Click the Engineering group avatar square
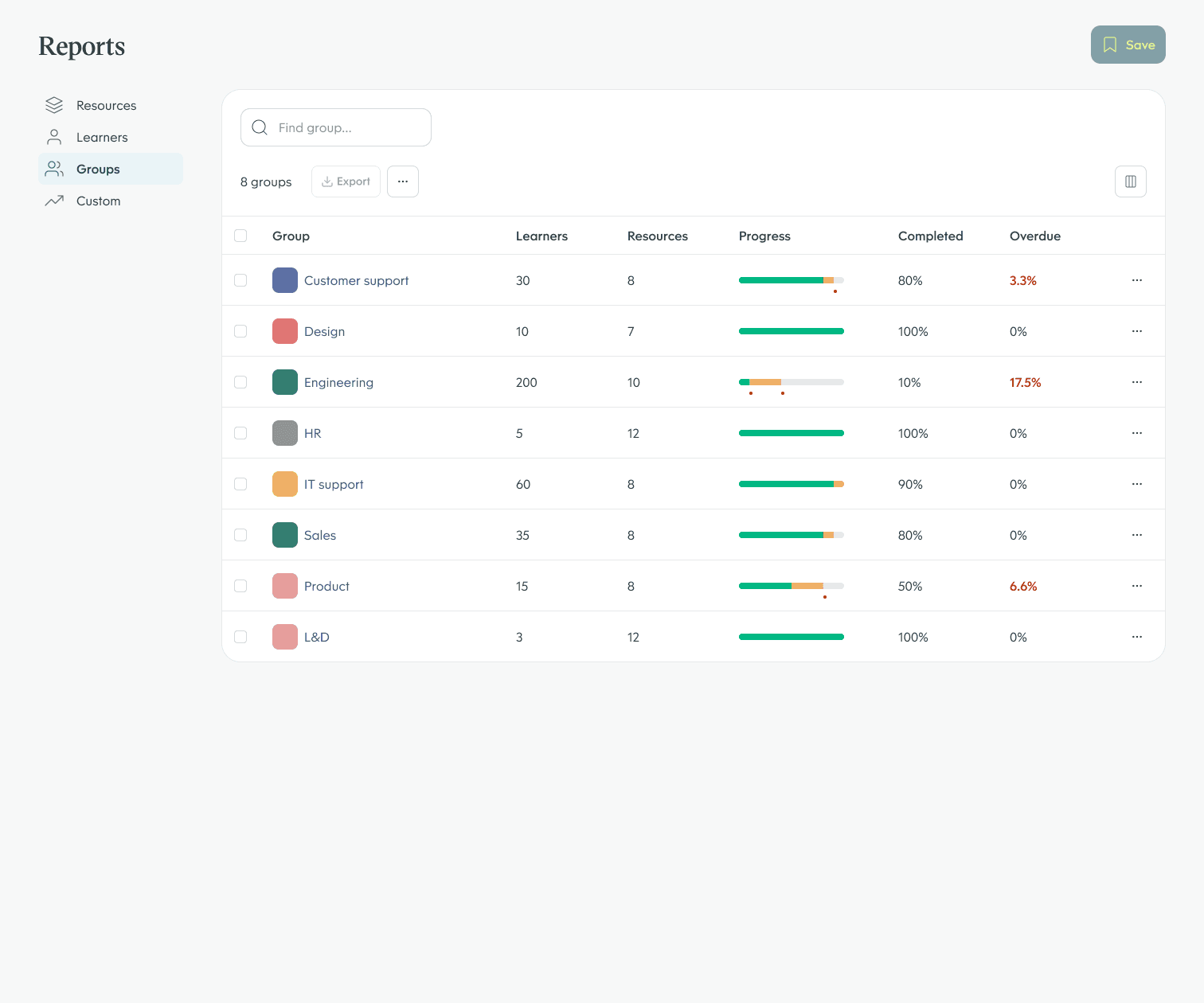Screen dimensions: 1204x1003 pos(285,382)
